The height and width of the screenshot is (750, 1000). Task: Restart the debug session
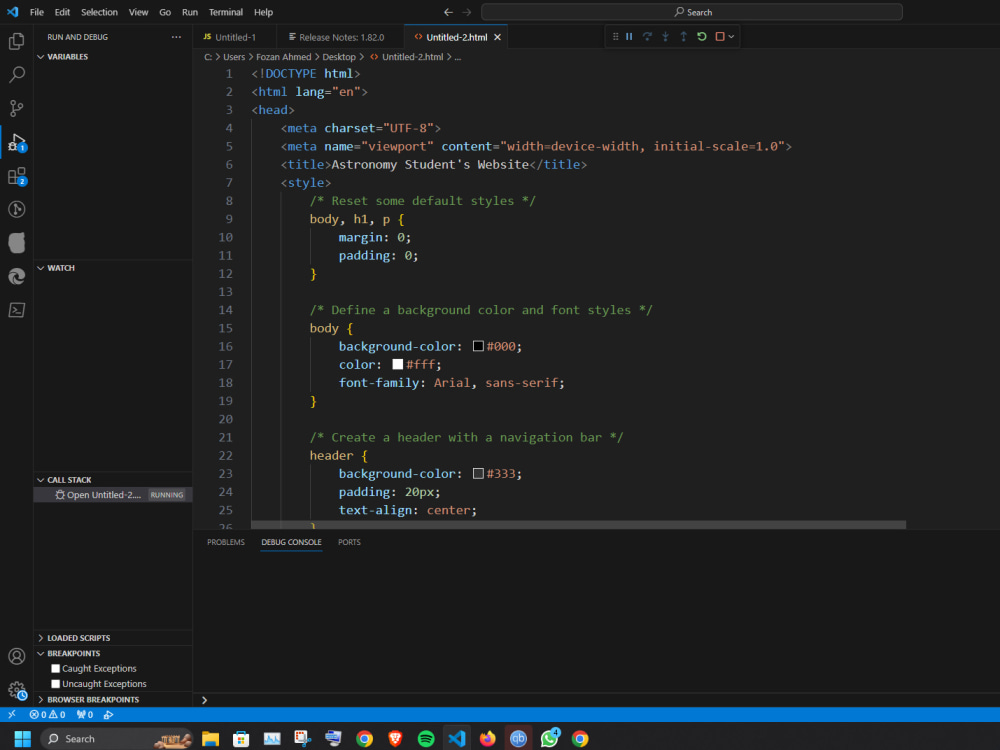point(702,36)
